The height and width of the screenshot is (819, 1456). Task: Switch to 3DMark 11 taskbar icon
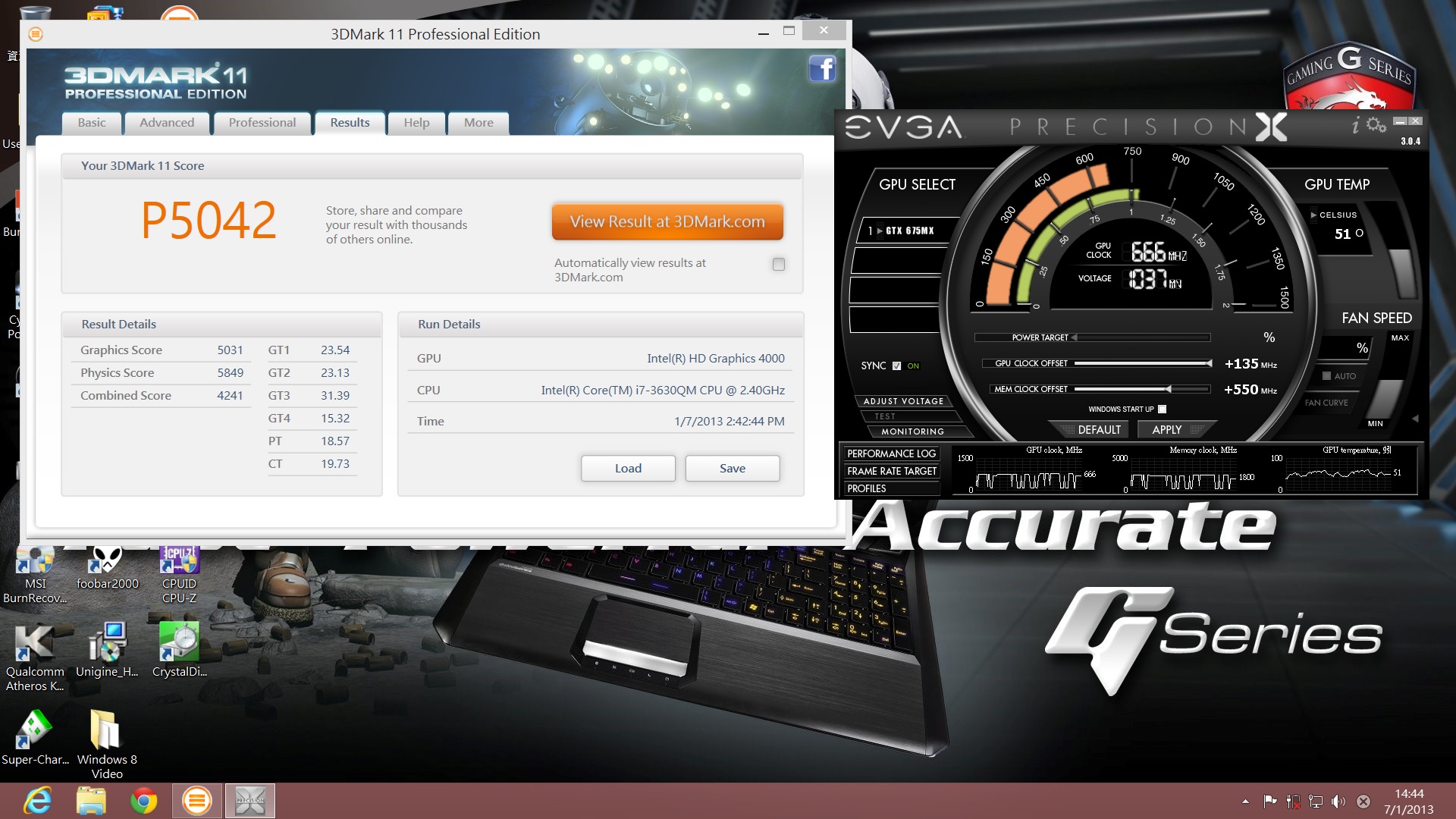[197, 801]
